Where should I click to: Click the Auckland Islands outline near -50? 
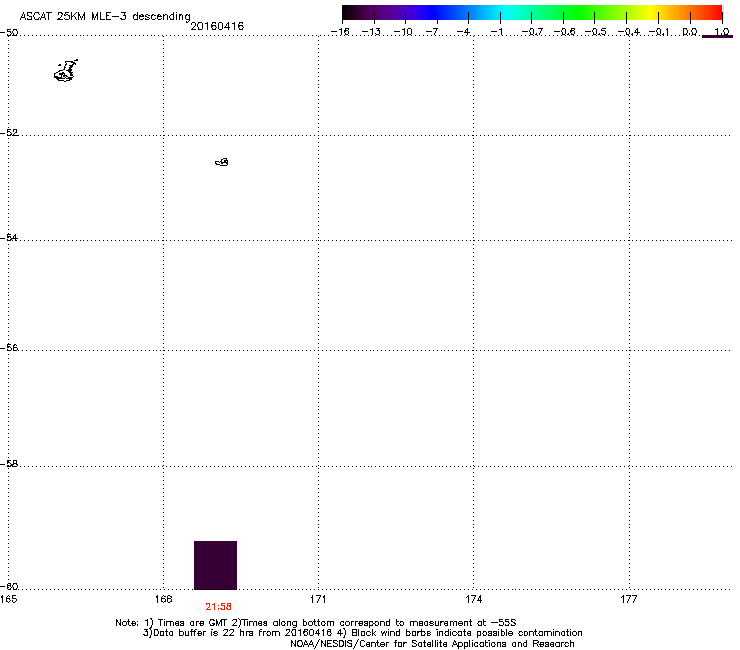[x=66, y=71]
